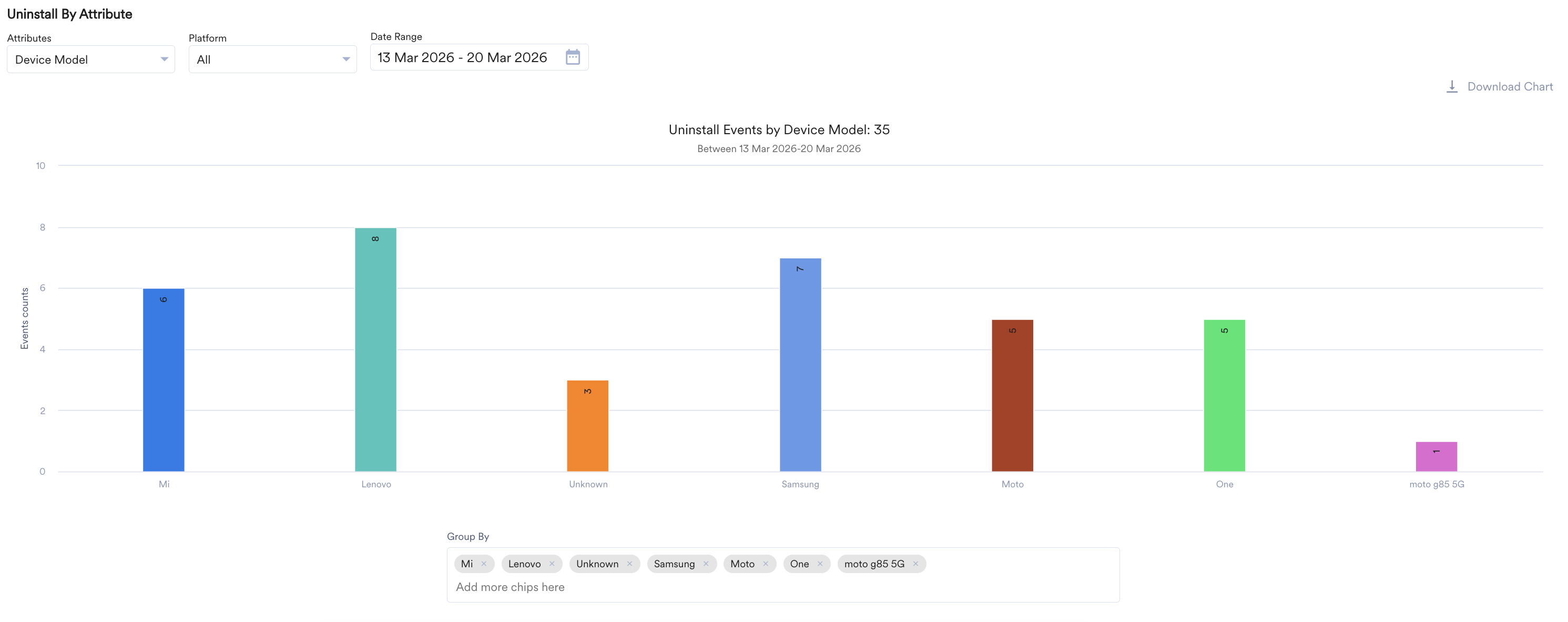
Task: Remove the moto g85 5G chip
Action: 915,564
